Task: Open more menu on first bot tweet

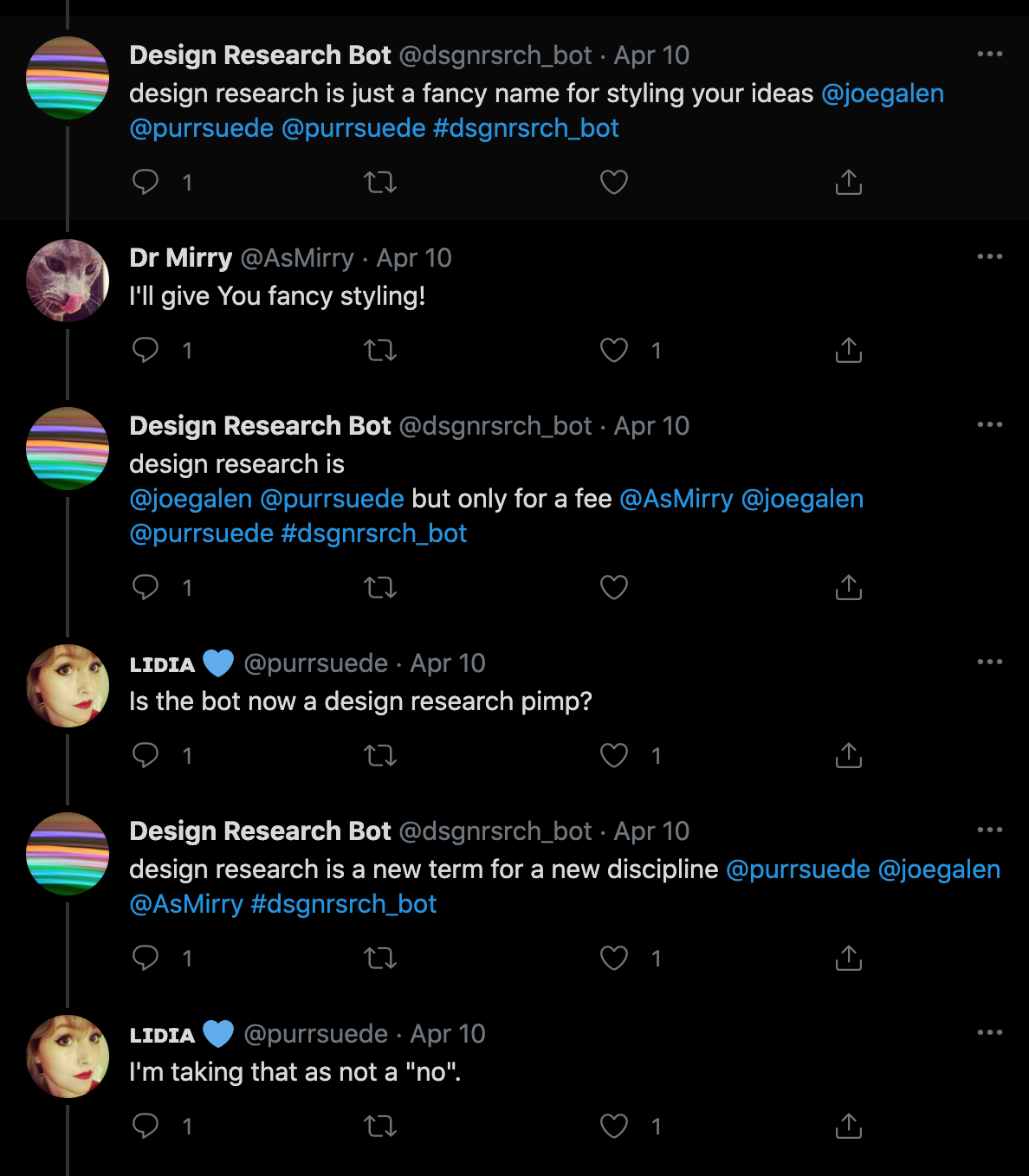Action: pyautogui.click(x=989, y=54)
